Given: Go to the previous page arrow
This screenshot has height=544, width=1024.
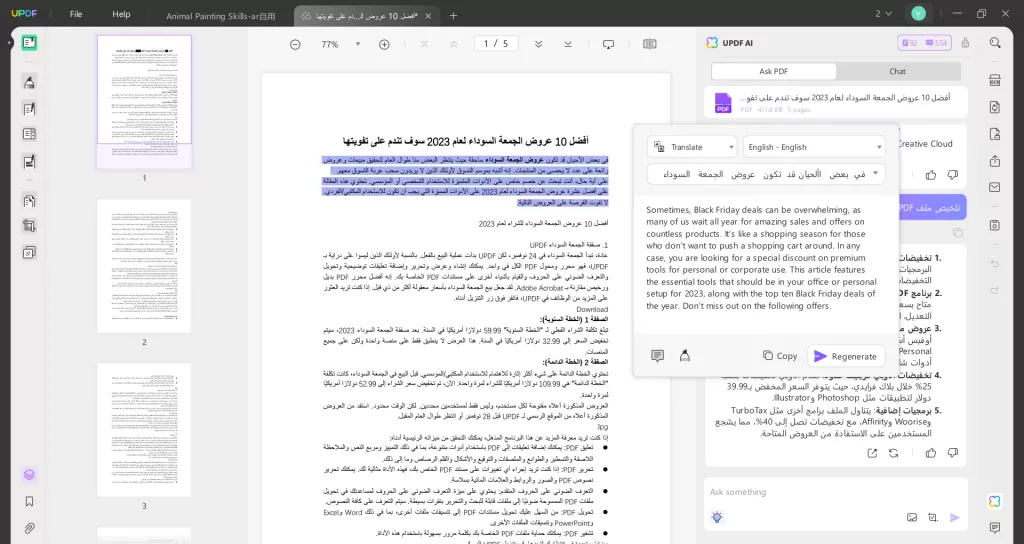Looking at the screenshot, I should coord(453,44).
